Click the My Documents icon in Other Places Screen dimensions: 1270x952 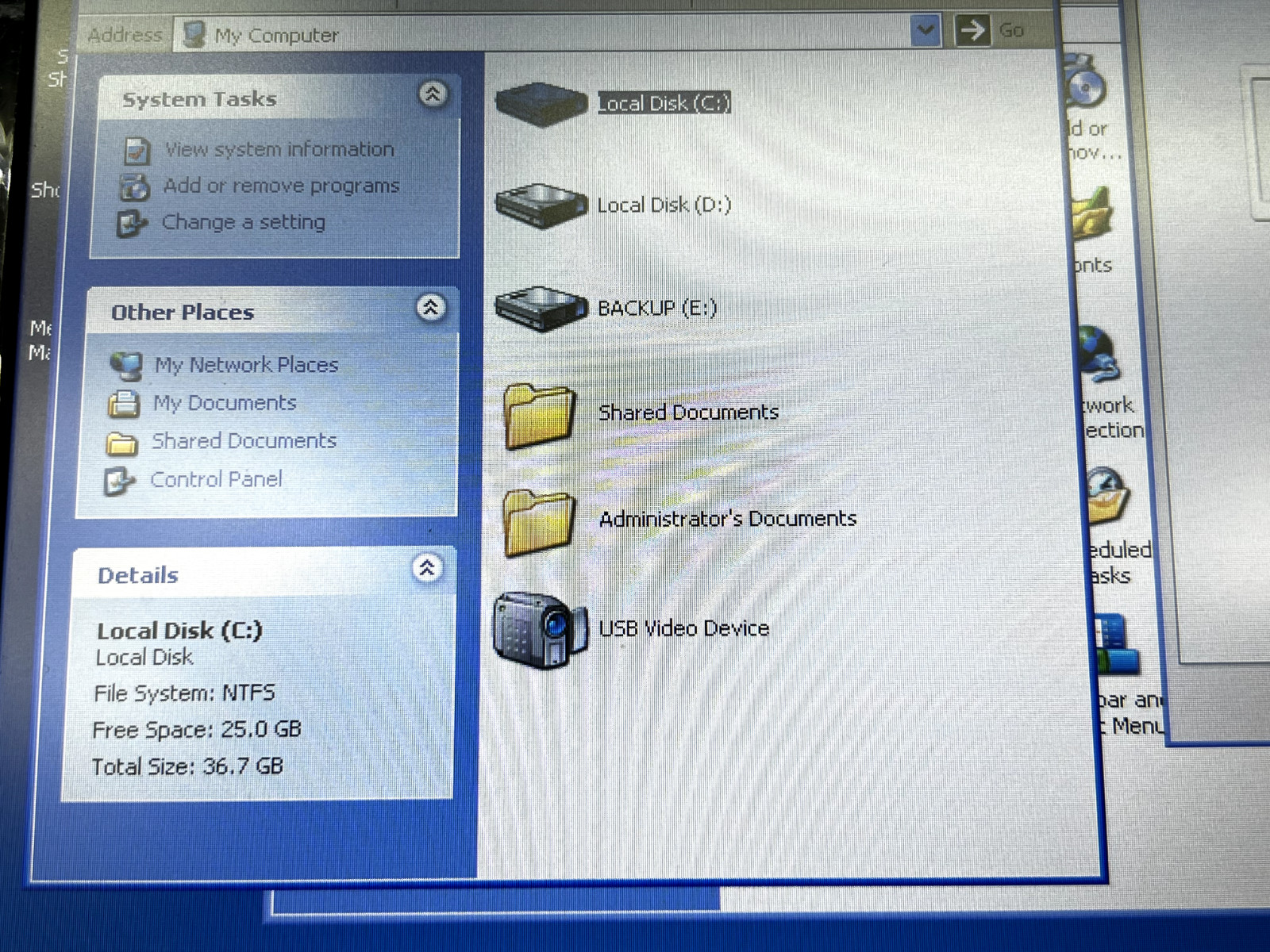124,404
